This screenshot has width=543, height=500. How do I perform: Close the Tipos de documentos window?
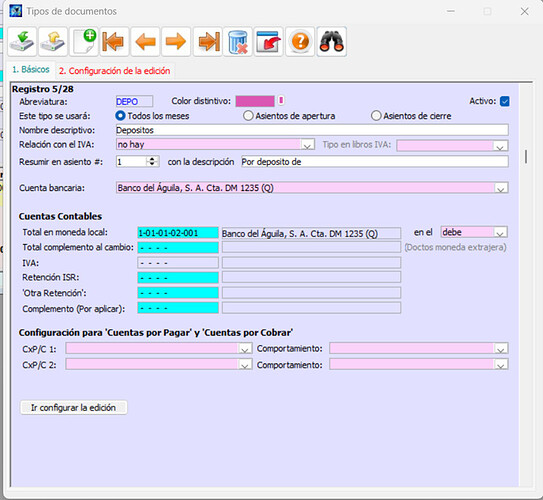(x=525, y=11)
